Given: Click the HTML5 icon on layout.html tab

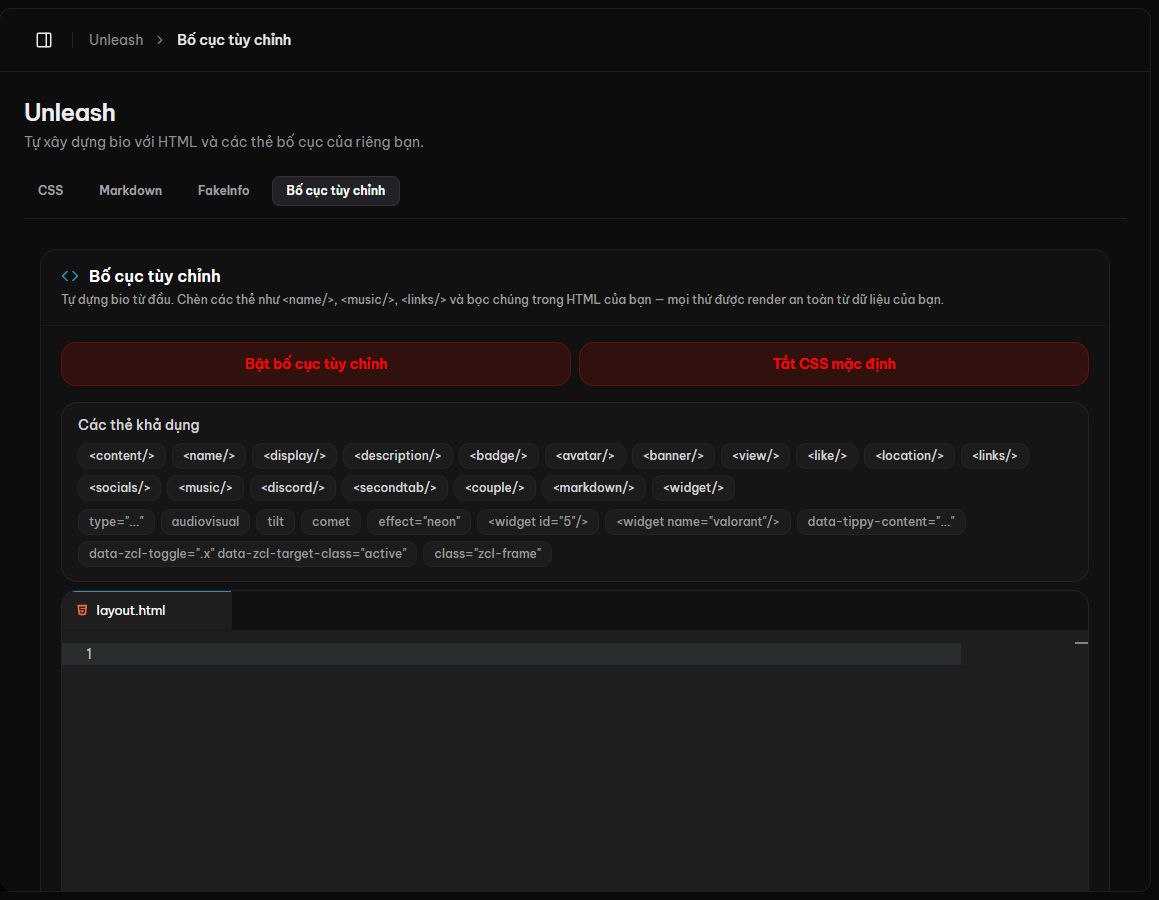Looking at the screenshot, I should (x=82, y=610).
